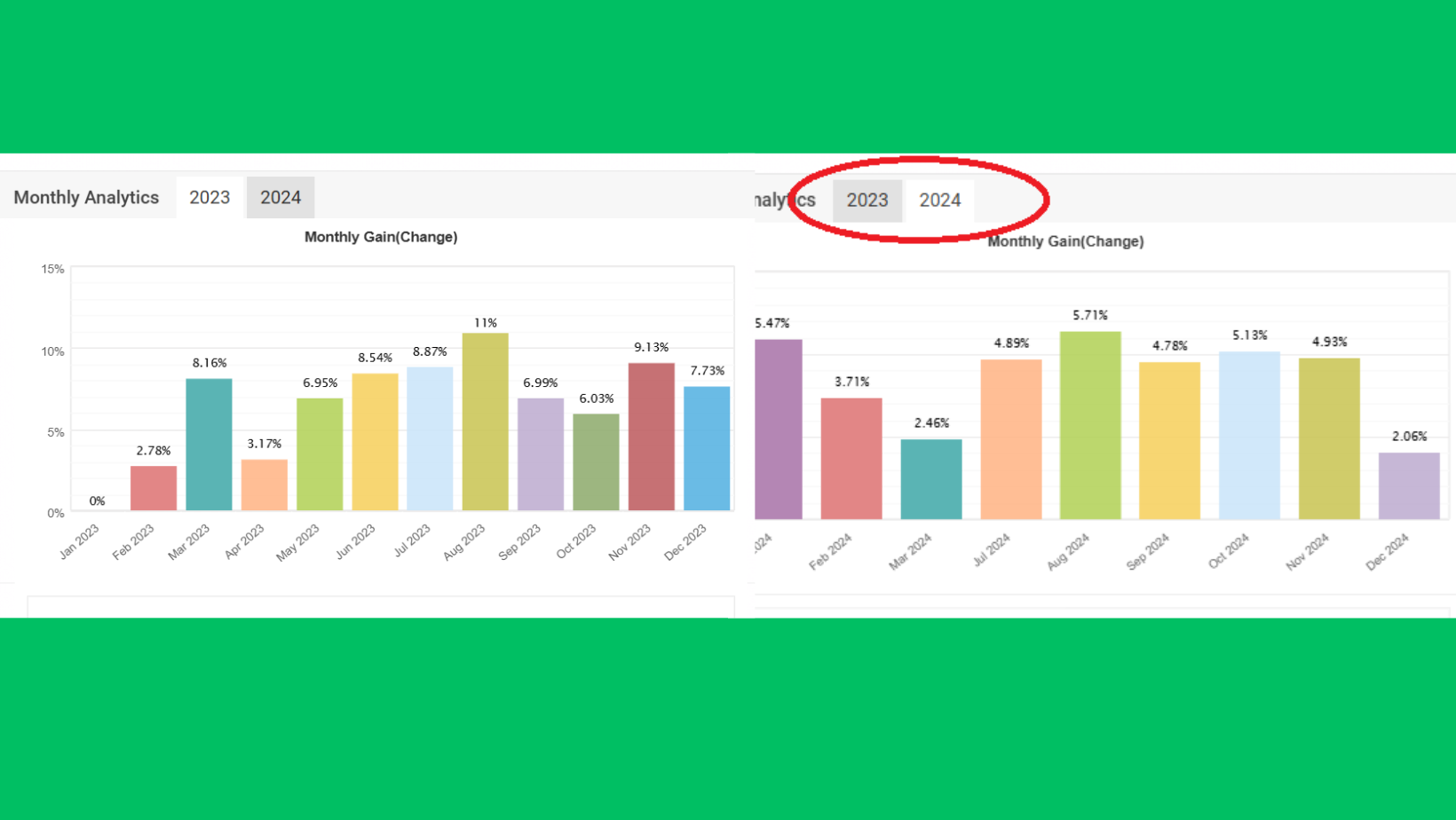The width and height of the screenshot is (1456, 820).
Task: Click the Nov 2024 bar at 4.93%
Action: point(1329,439)
